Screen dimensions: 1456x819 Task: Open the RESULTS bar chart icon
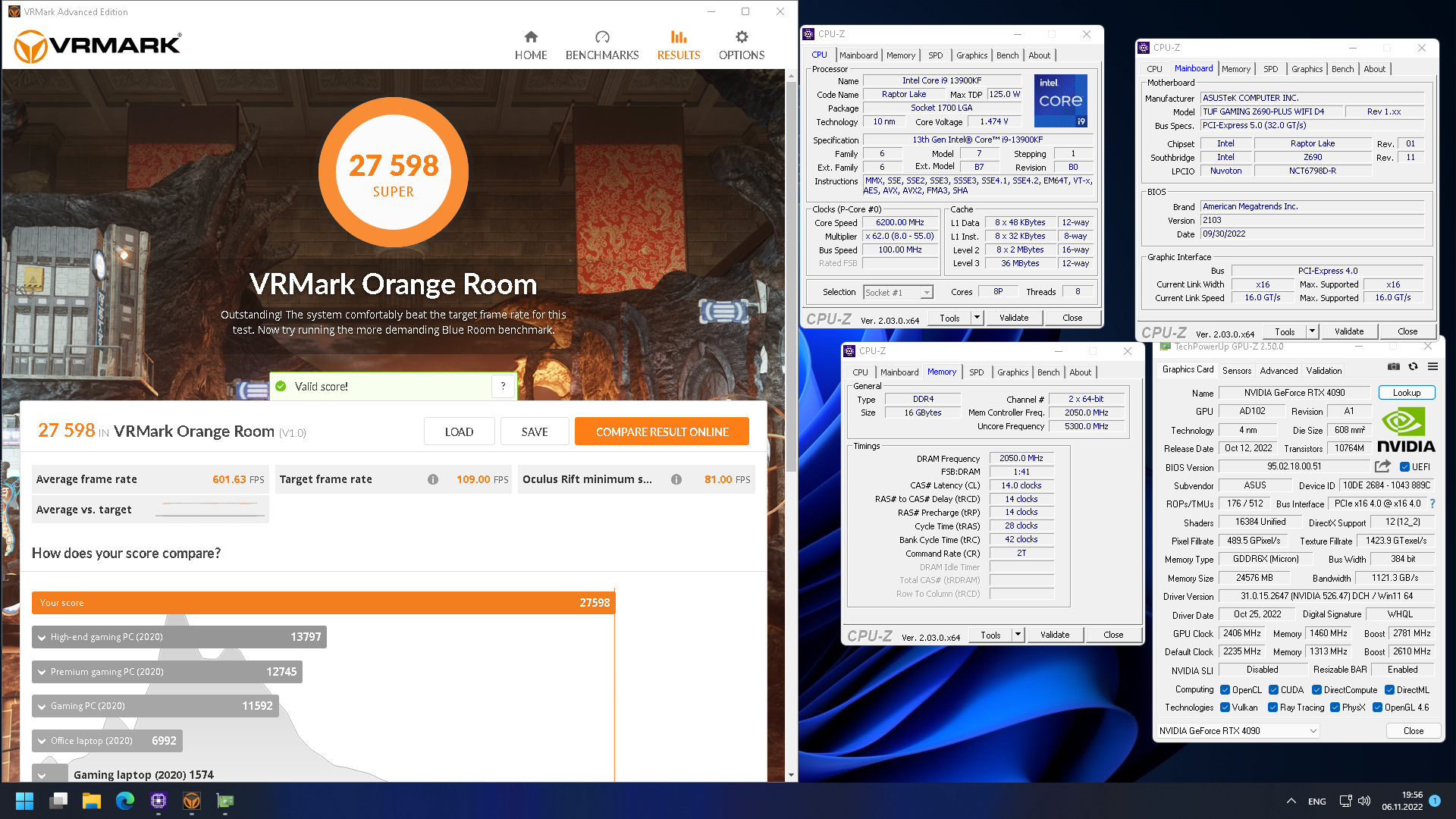click(679, 37)
